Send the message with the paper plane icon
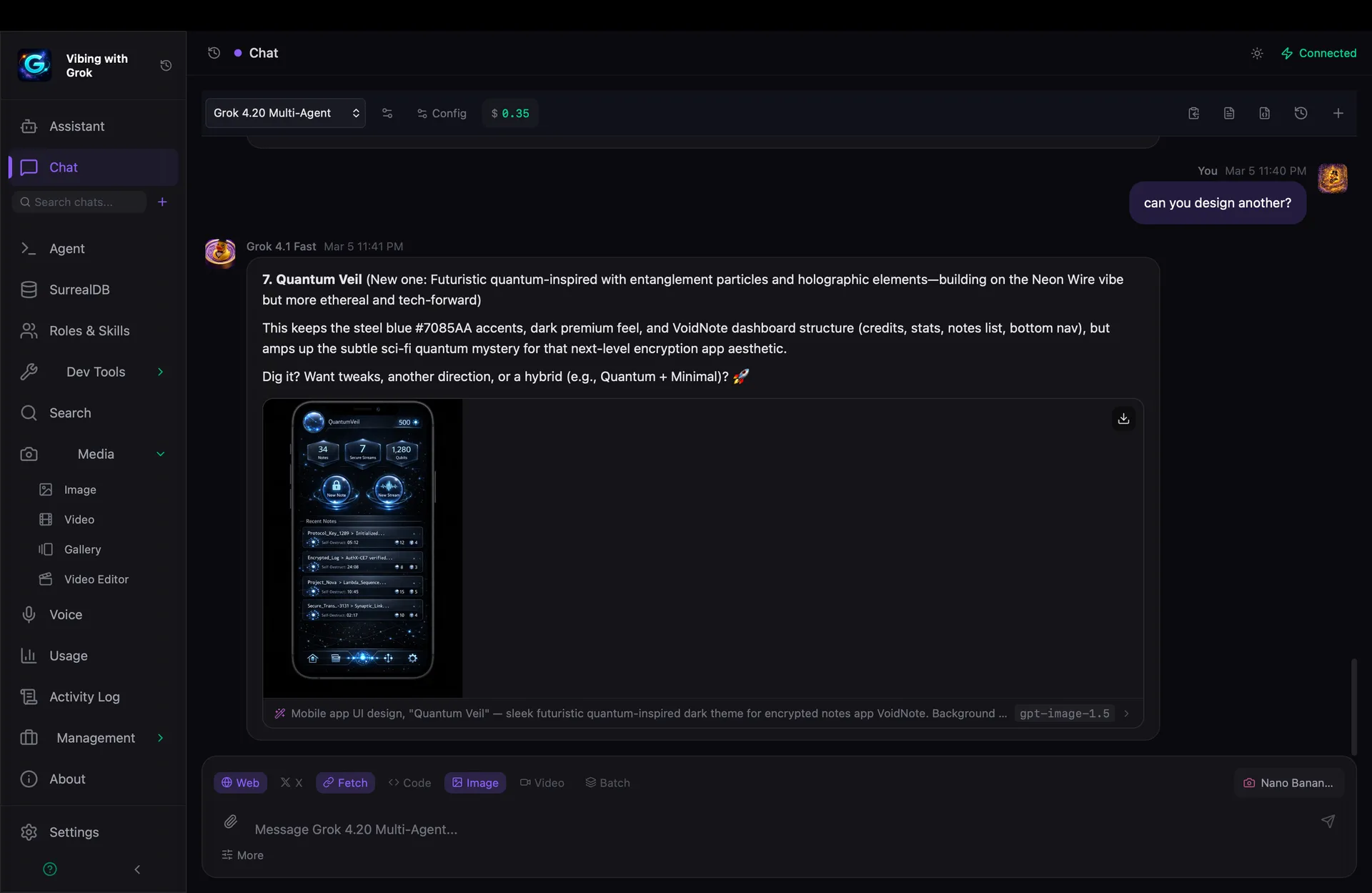This screenshot has width=1372, height=893. (x=1328, y=822)
